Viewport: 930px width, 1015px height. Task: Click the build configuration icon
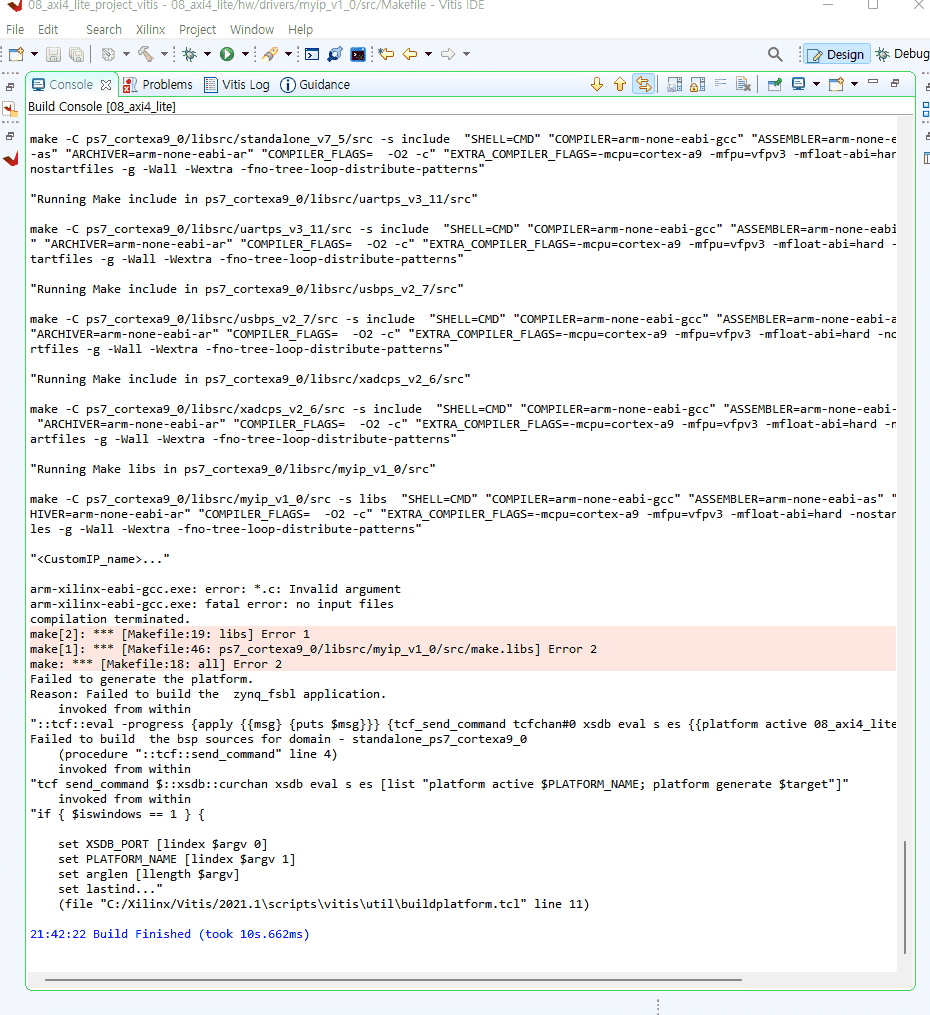[108, 54]
